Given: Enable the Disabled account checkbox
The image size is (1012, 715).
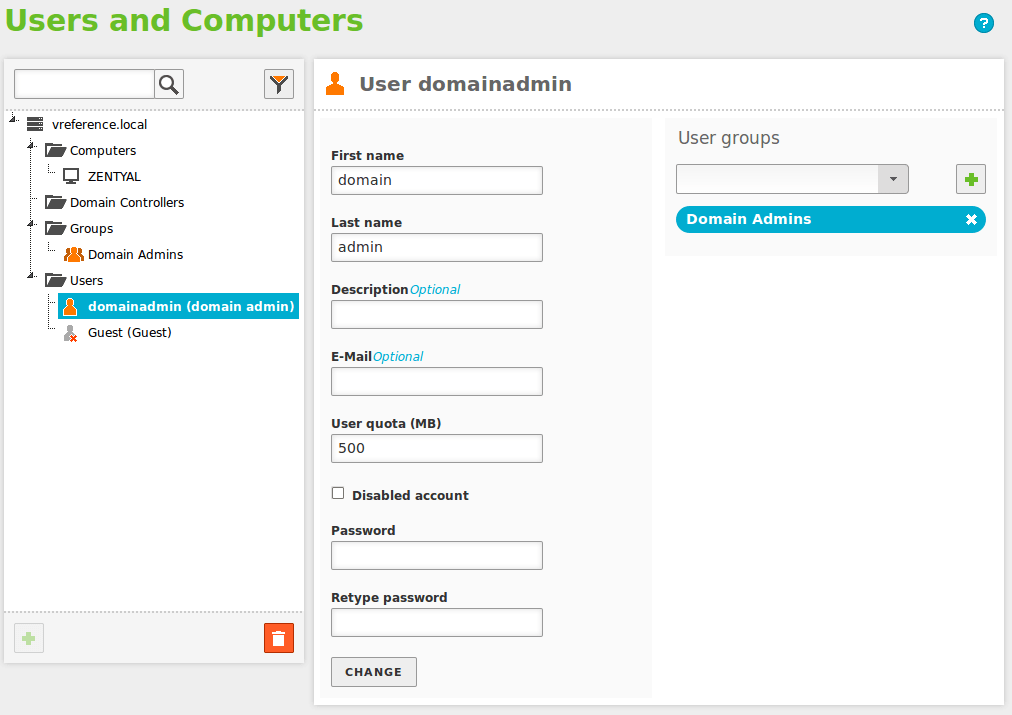Looking at the screenshot, I should [337, 492].
